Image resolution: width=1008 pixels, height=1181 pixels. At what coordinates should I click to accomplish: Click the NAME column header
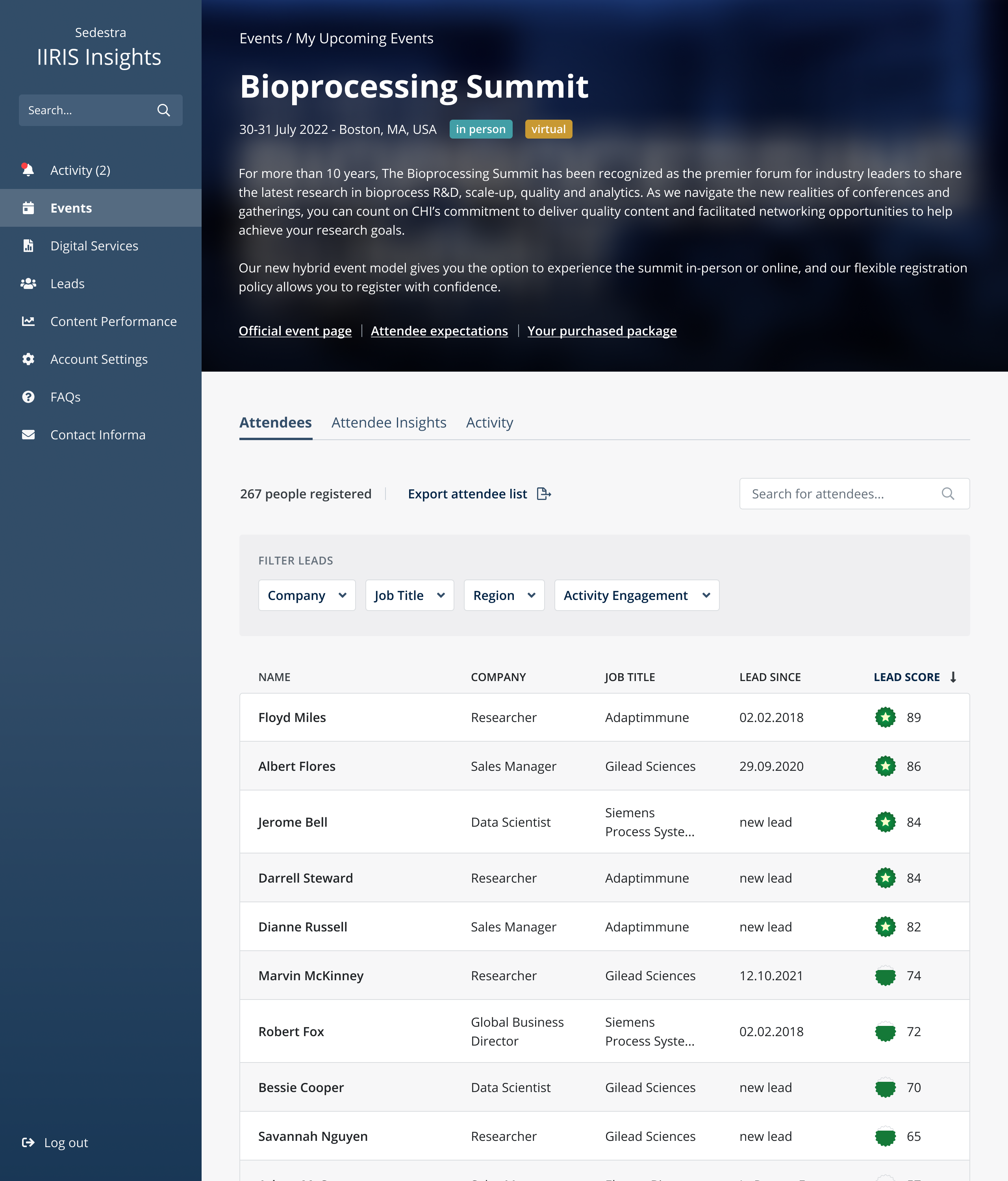click(274, 677)
